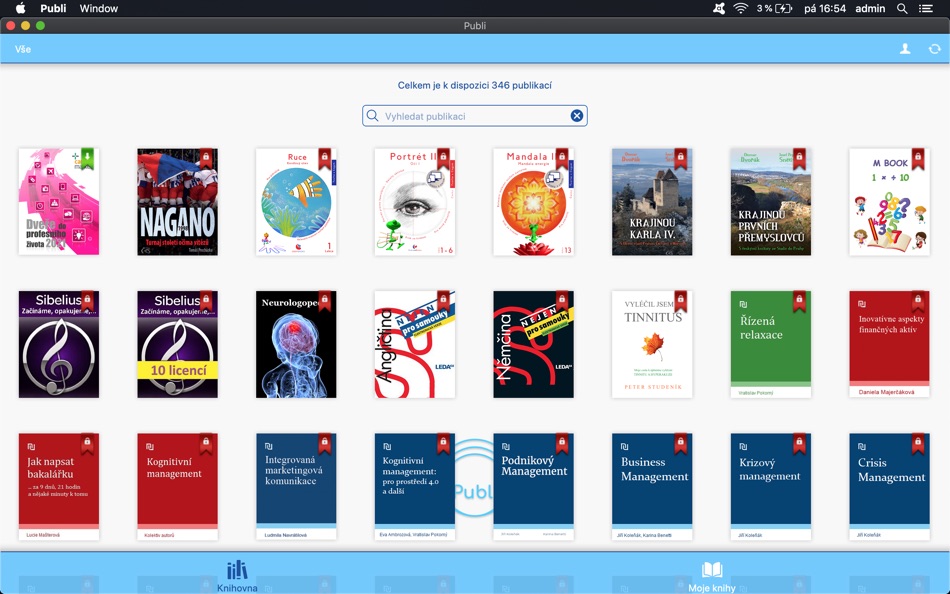Open first Sibelius book without license banner

coord(59,344)
